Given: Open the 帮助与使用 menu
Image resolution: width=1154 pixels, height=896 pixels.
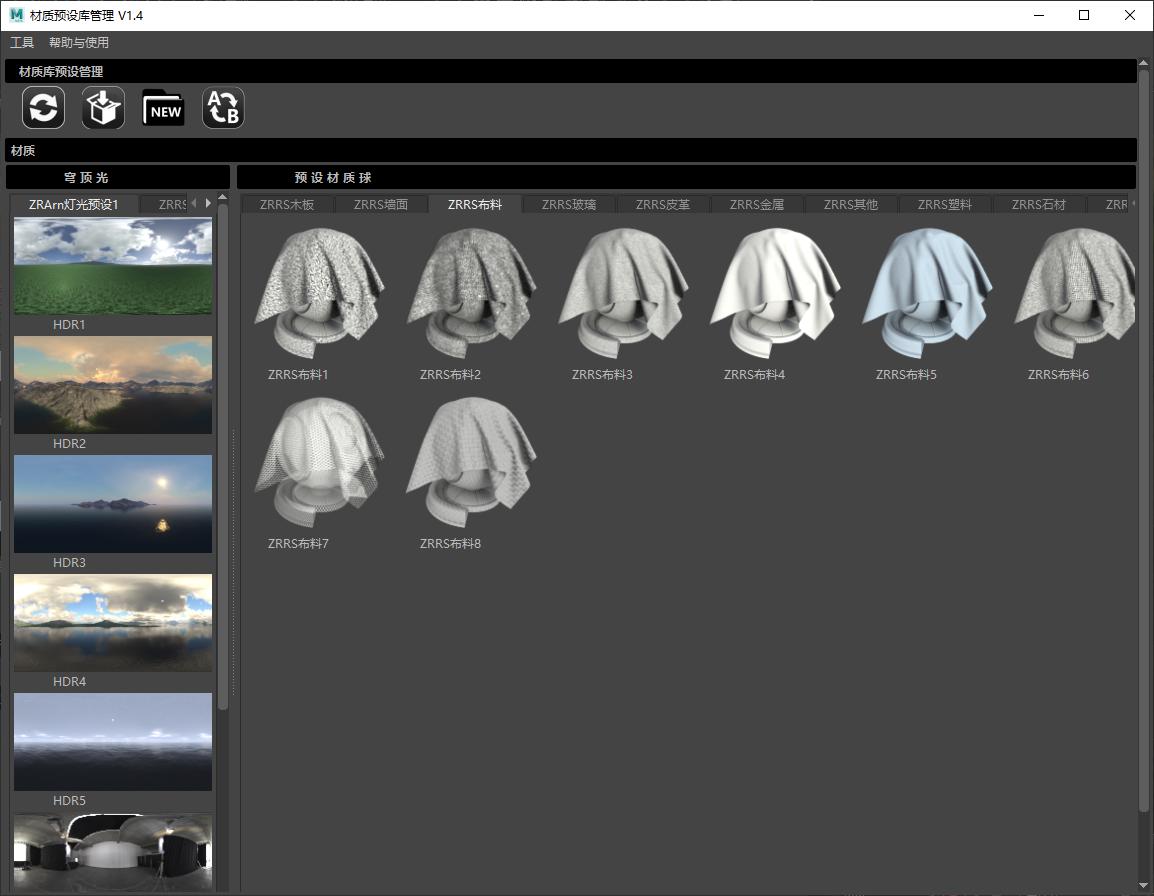Looking at the screenshot, I should point(79,43).
